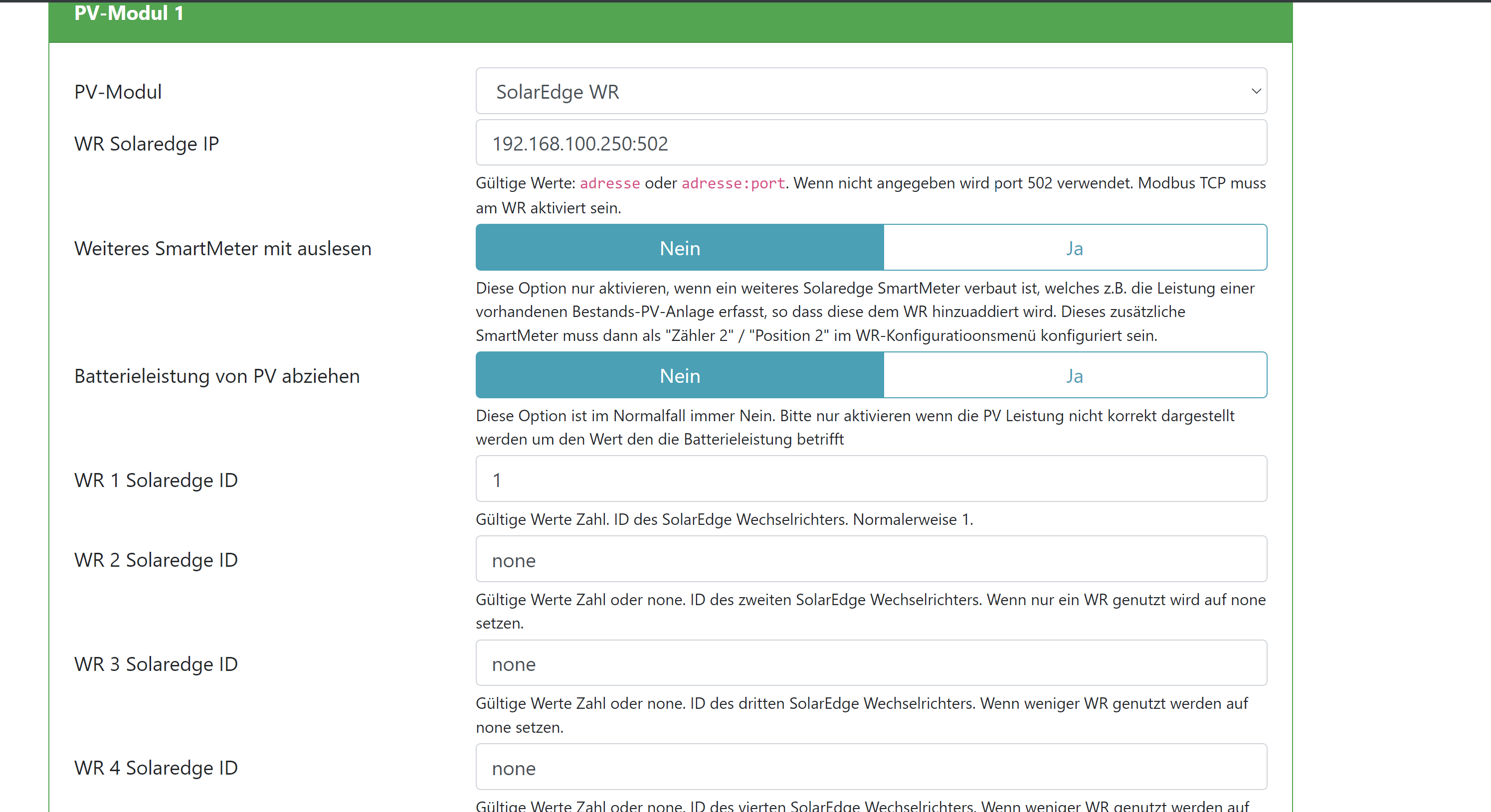This screenshot has width=1491, height=812.
Task: Select Nein for Weiteres SmartMeter mit auslesen
Action: tap(680, 248)
